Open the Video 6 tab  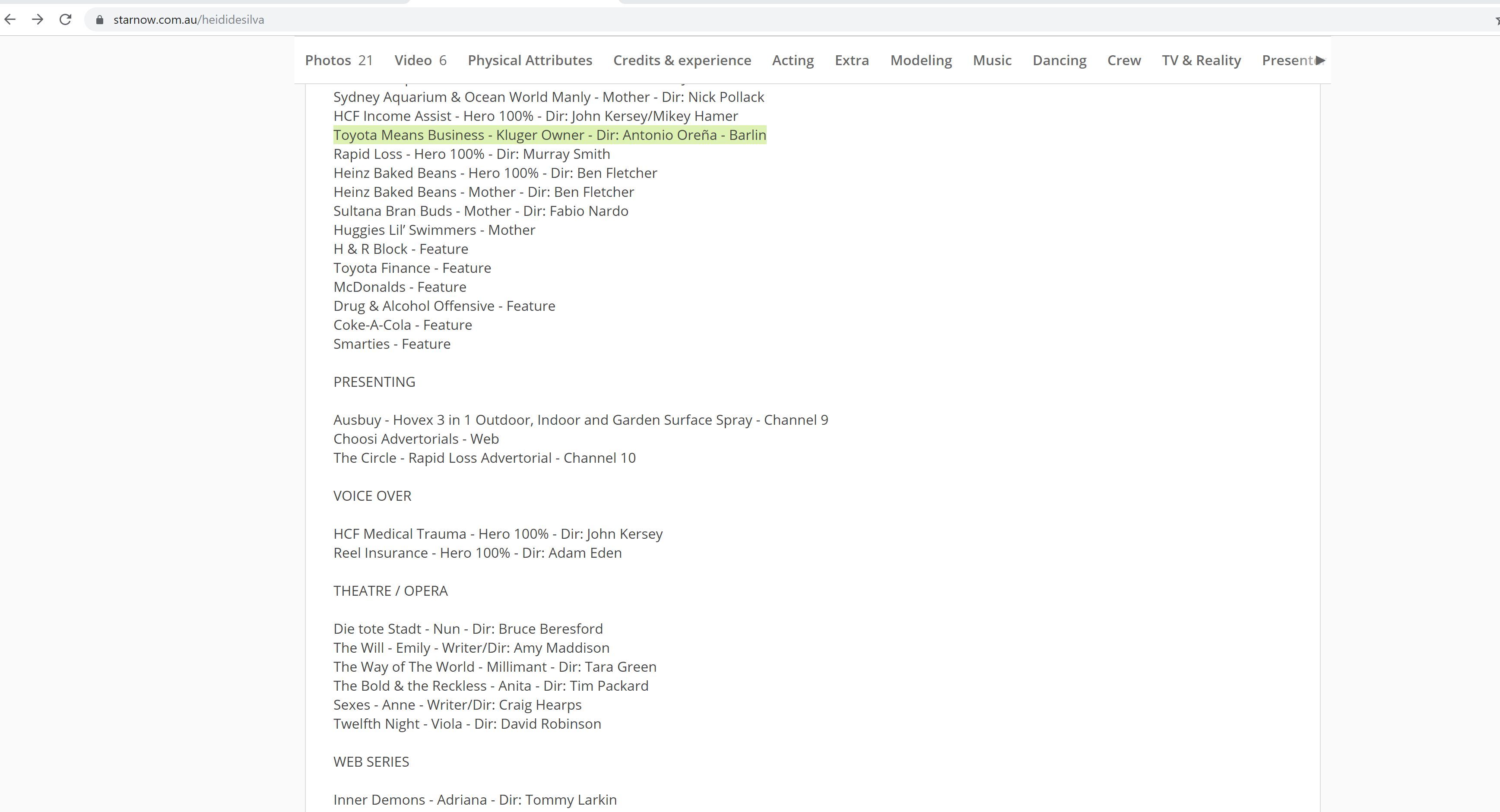tap(420, 60)
